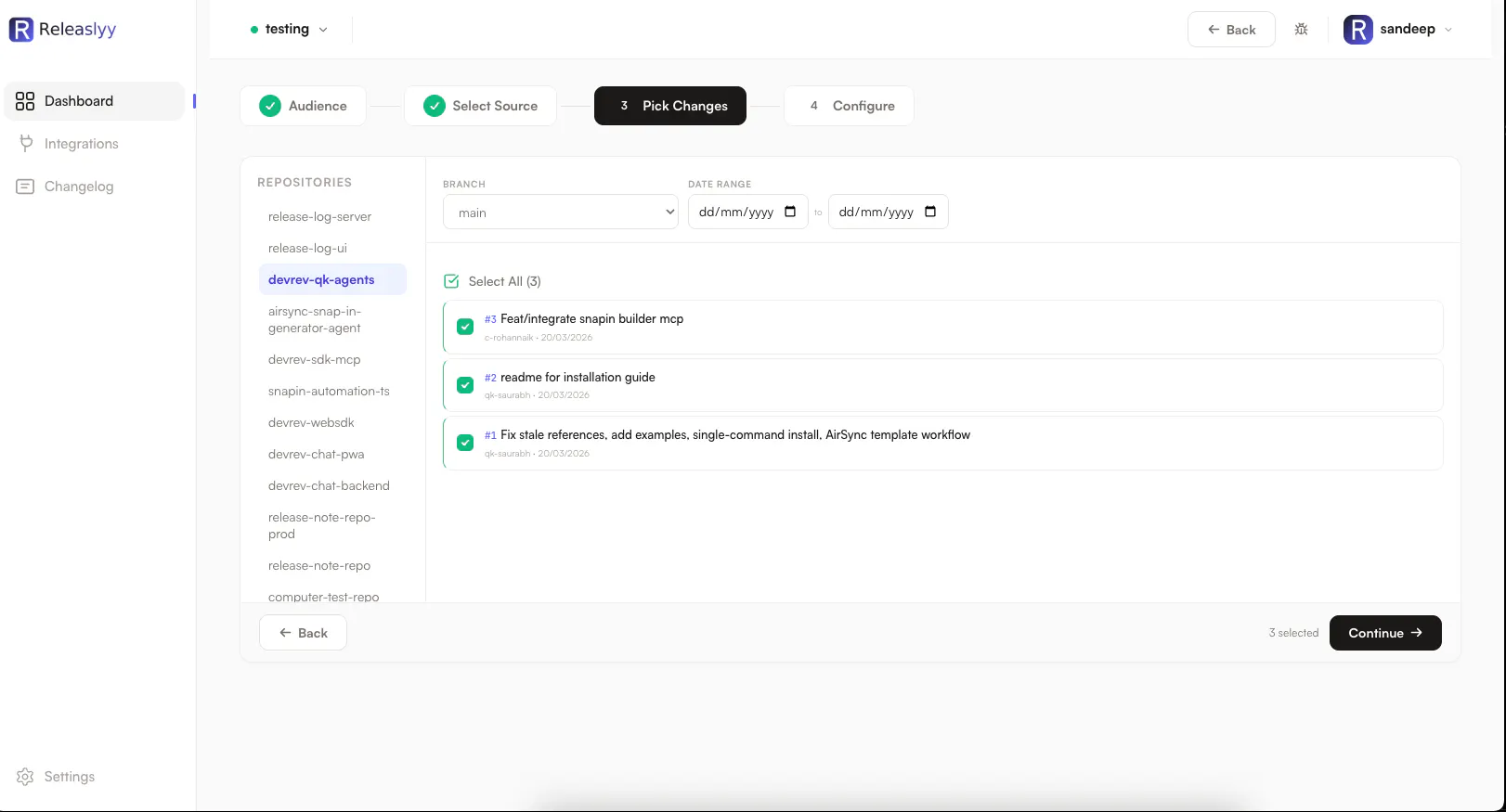Screen dimensions: 1506x812
Task: Open the #3 pull request number link
Action: pos(490,319)
